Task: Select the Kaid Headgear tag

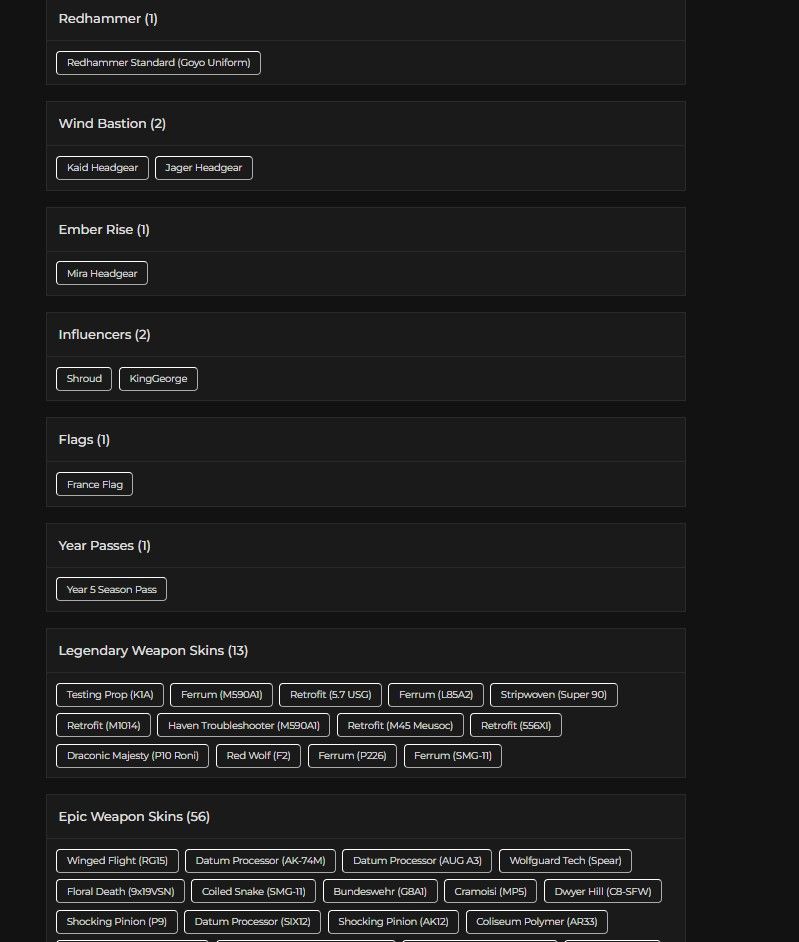Action: coord(102,168)
